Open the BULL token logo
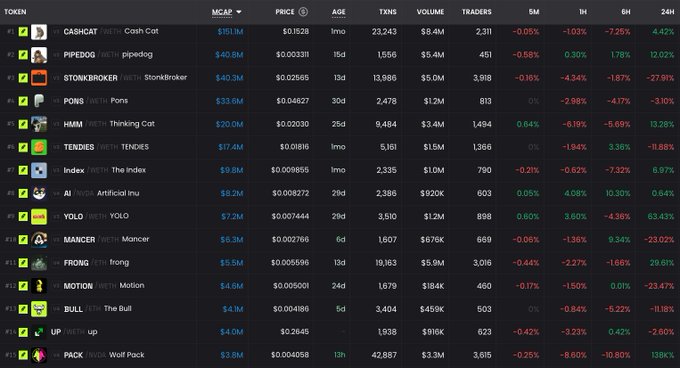The width and height of the screenshot is (680, 368). click(39, 309)
